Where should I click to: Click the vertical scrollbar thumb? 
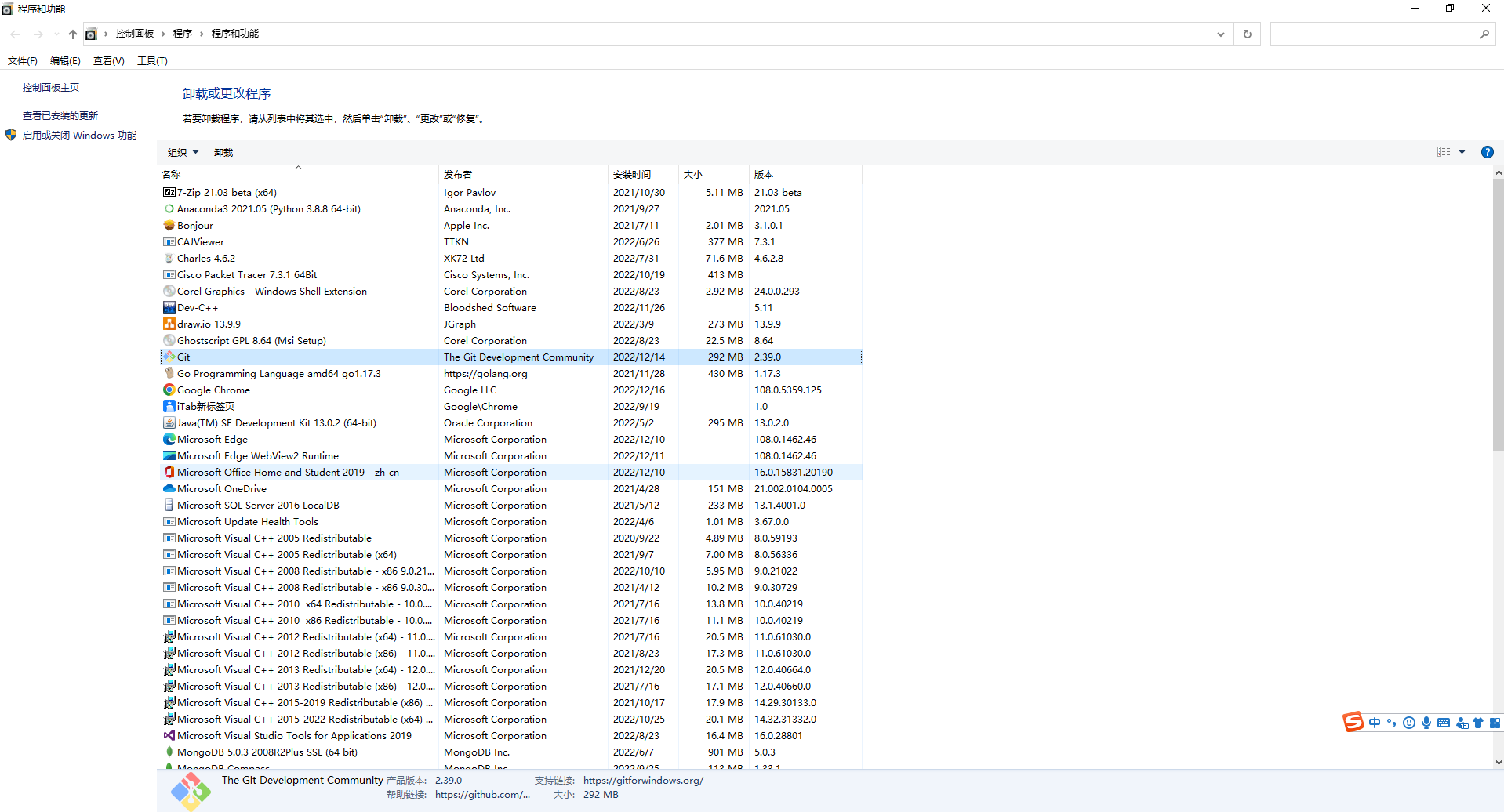click(x=1498, y=315)
